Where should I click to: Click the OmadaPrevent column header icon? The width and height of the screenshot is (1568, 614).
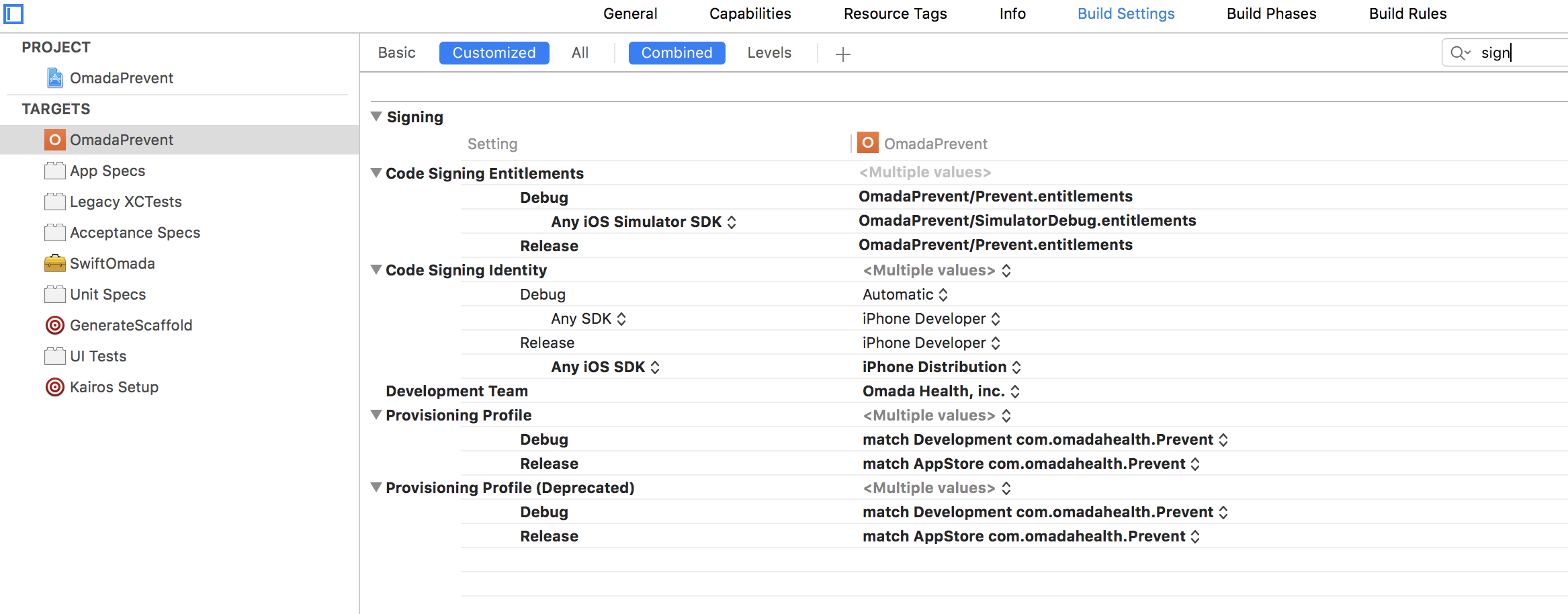[x=868, y=142]
